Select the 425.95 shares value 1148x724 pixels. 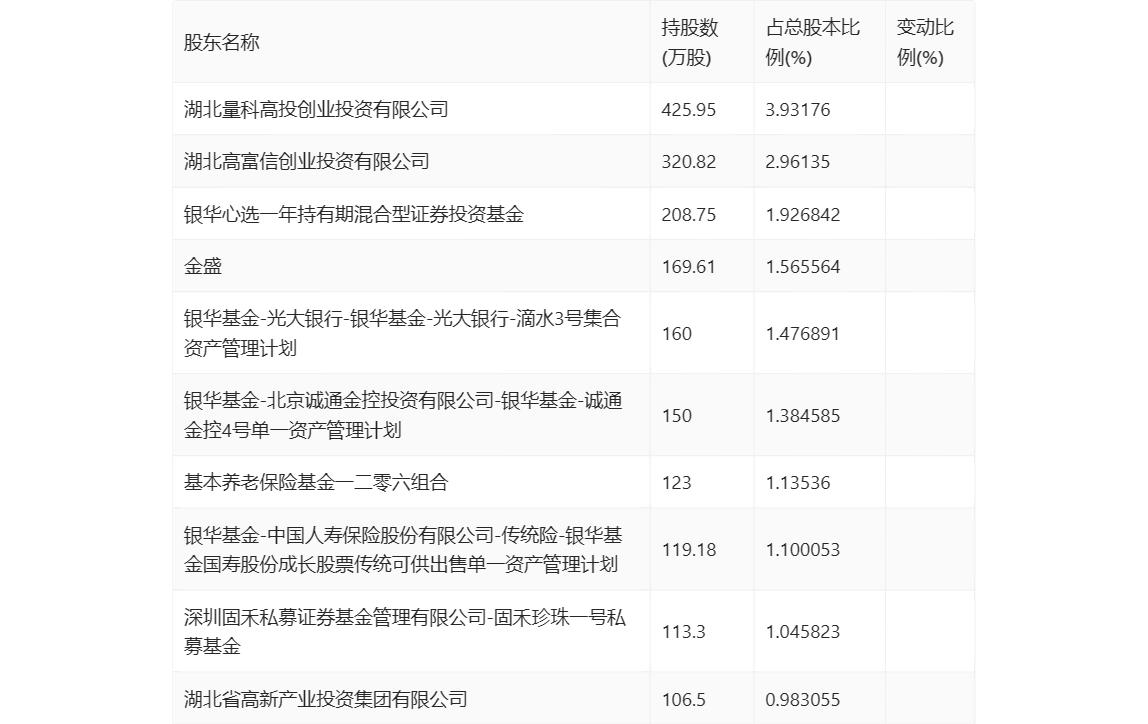(689, 110)
